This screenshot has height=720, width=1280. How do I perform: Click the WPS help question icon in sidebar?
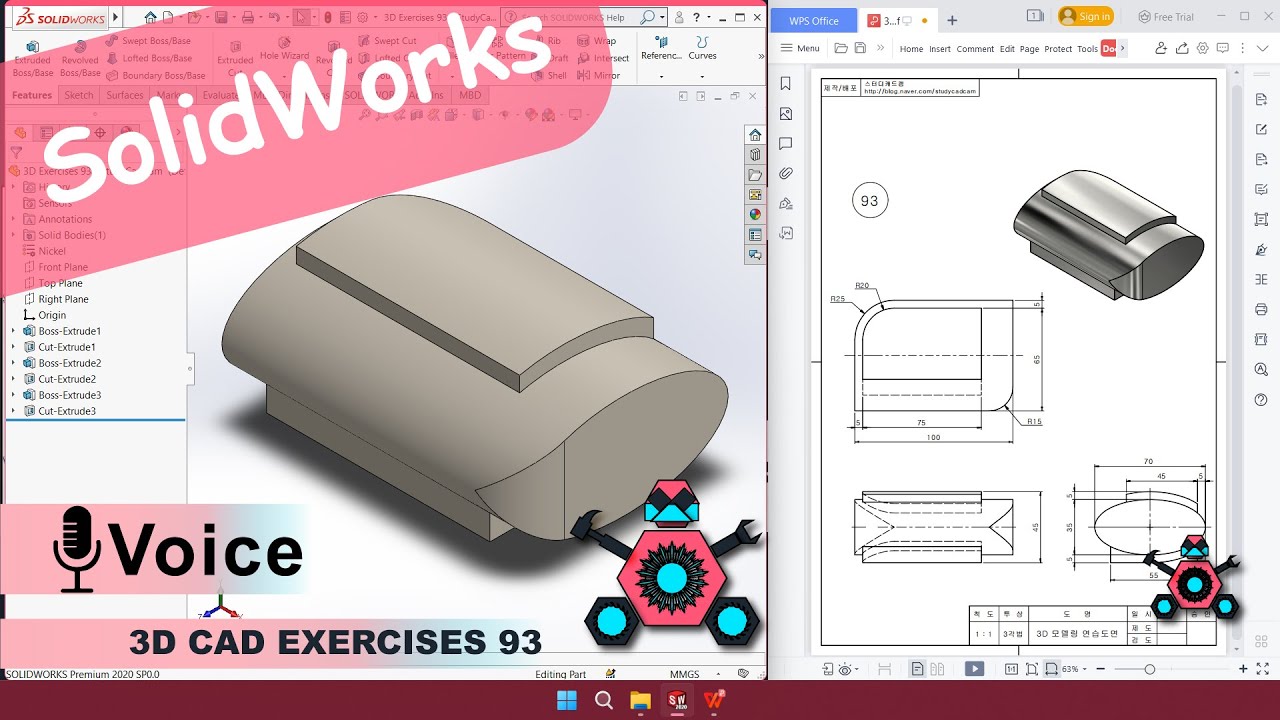[x=1261, y=400]
